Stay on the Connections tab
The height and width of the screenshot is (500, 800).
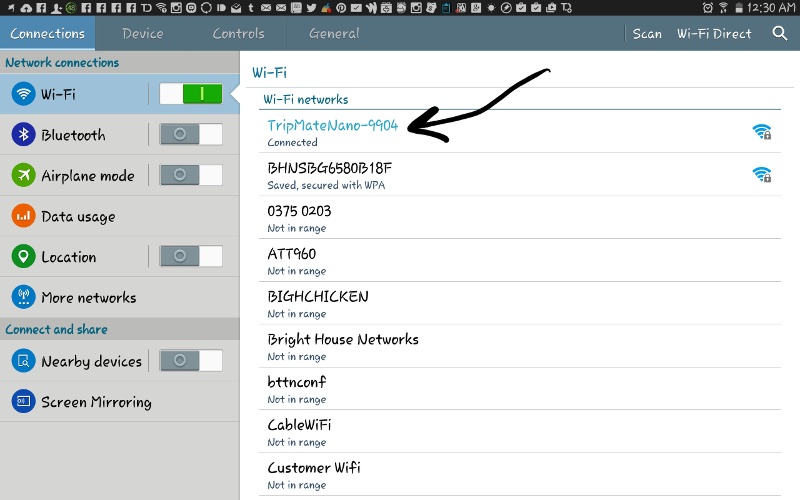(x=47, y=33)
